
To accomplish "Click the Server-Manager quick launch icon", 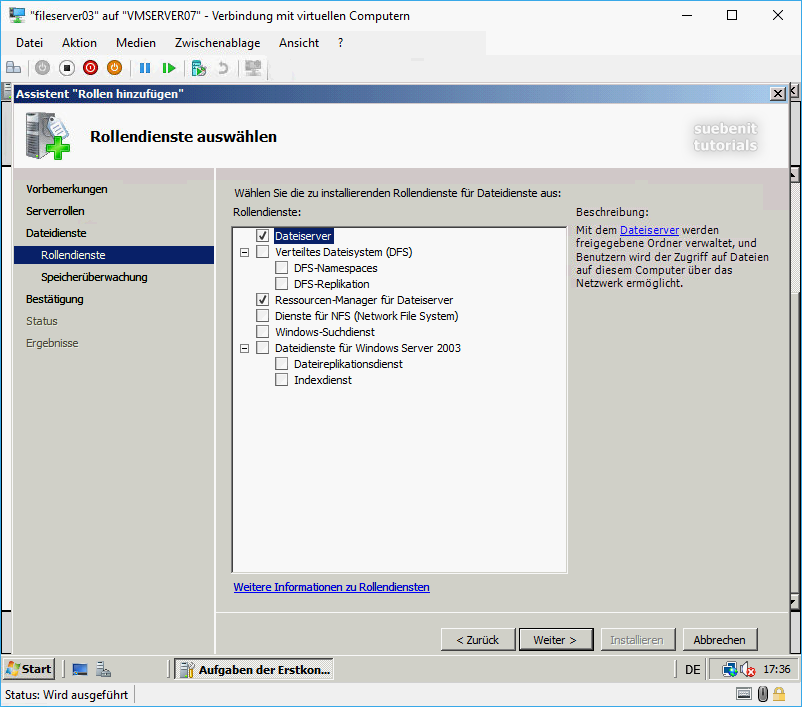I will 104,669.
